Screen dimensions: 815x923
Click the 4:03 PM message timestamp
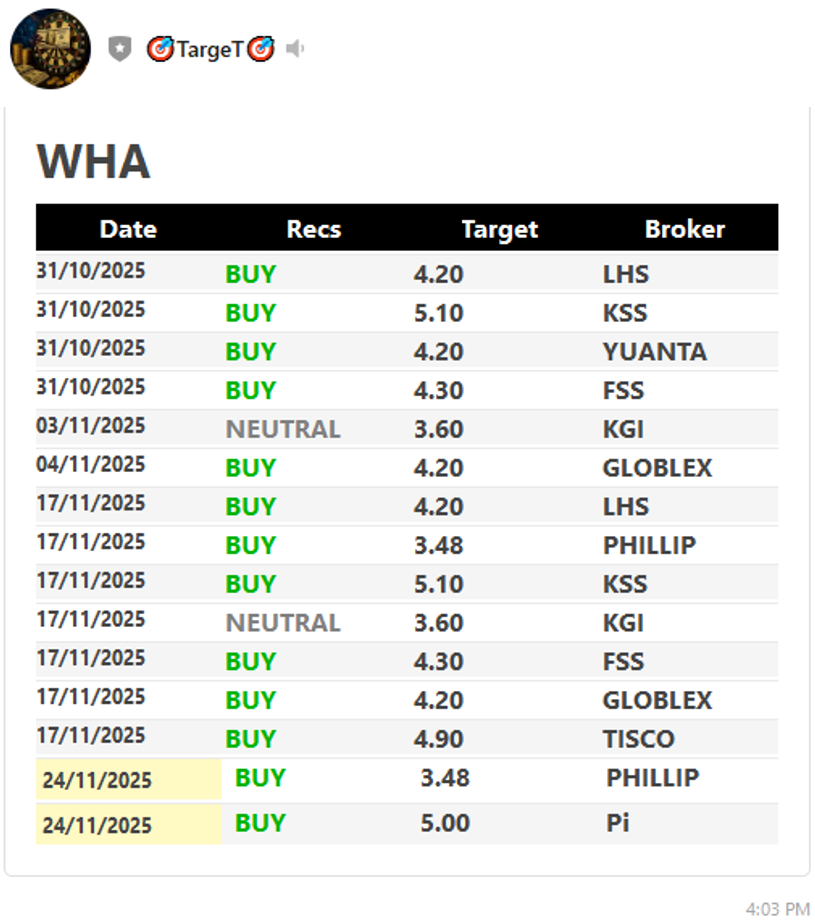click(777, 909)
